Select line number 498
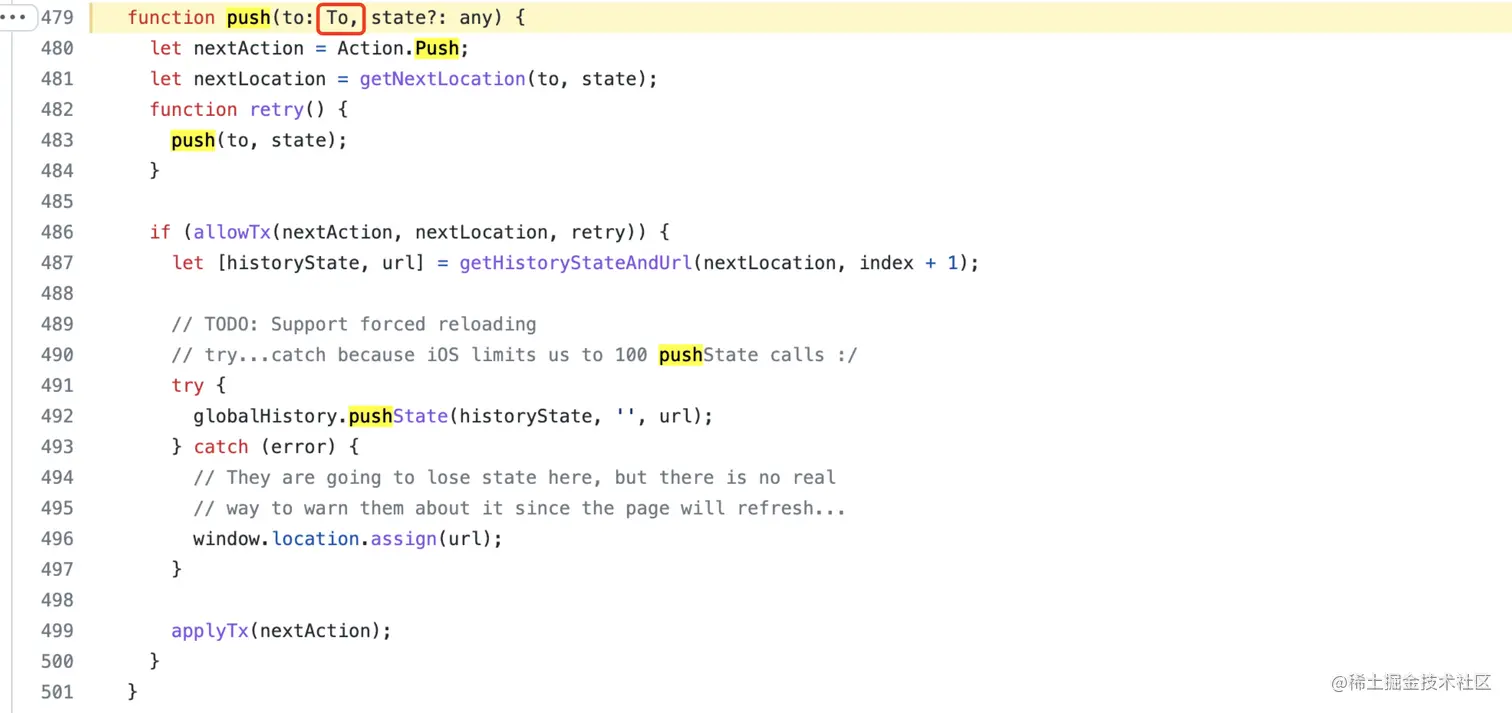 (57, 600)
